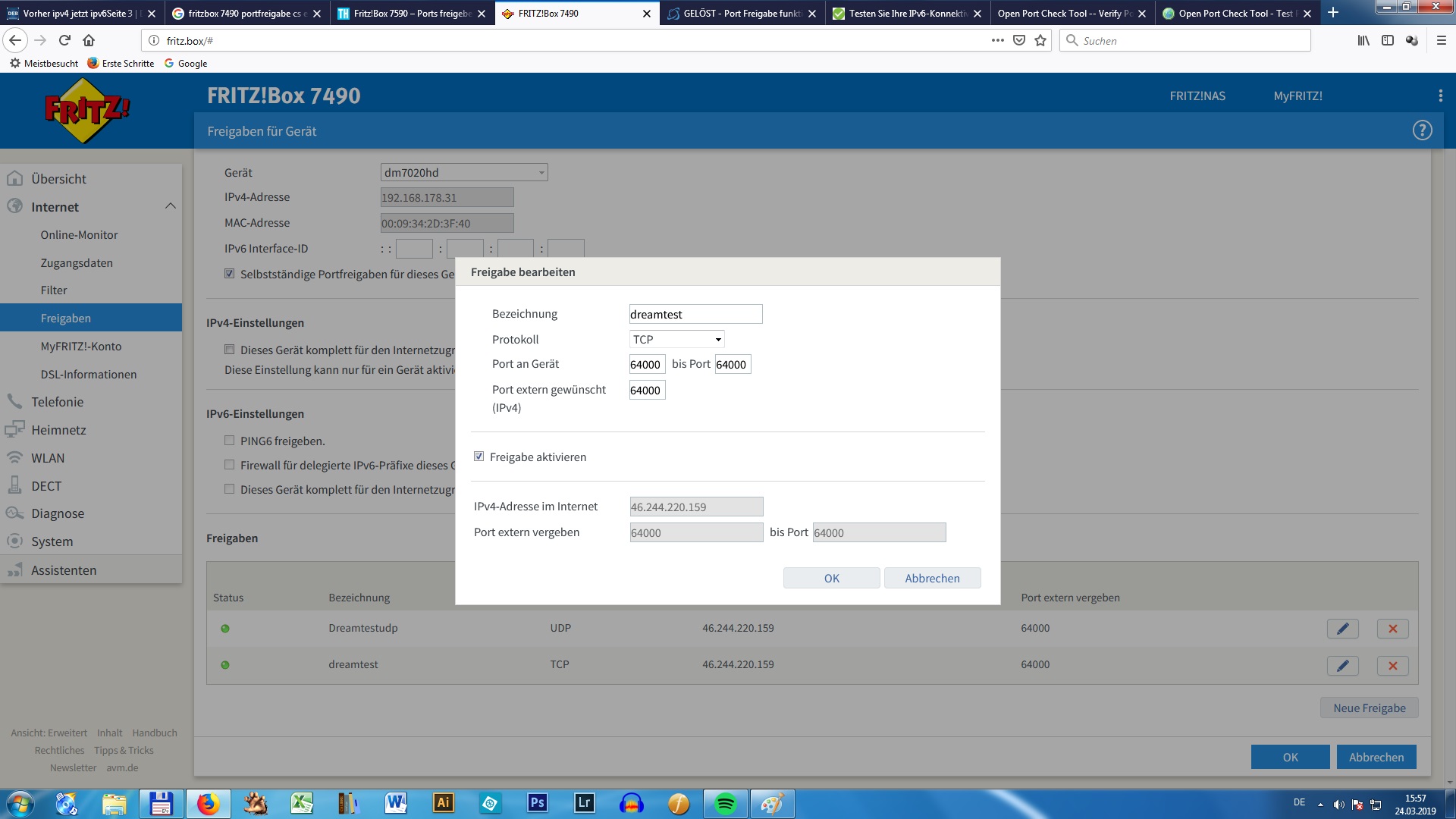Click the FRITZ! logo
The height and width of the screenshot is (819, 1456).
87,111
